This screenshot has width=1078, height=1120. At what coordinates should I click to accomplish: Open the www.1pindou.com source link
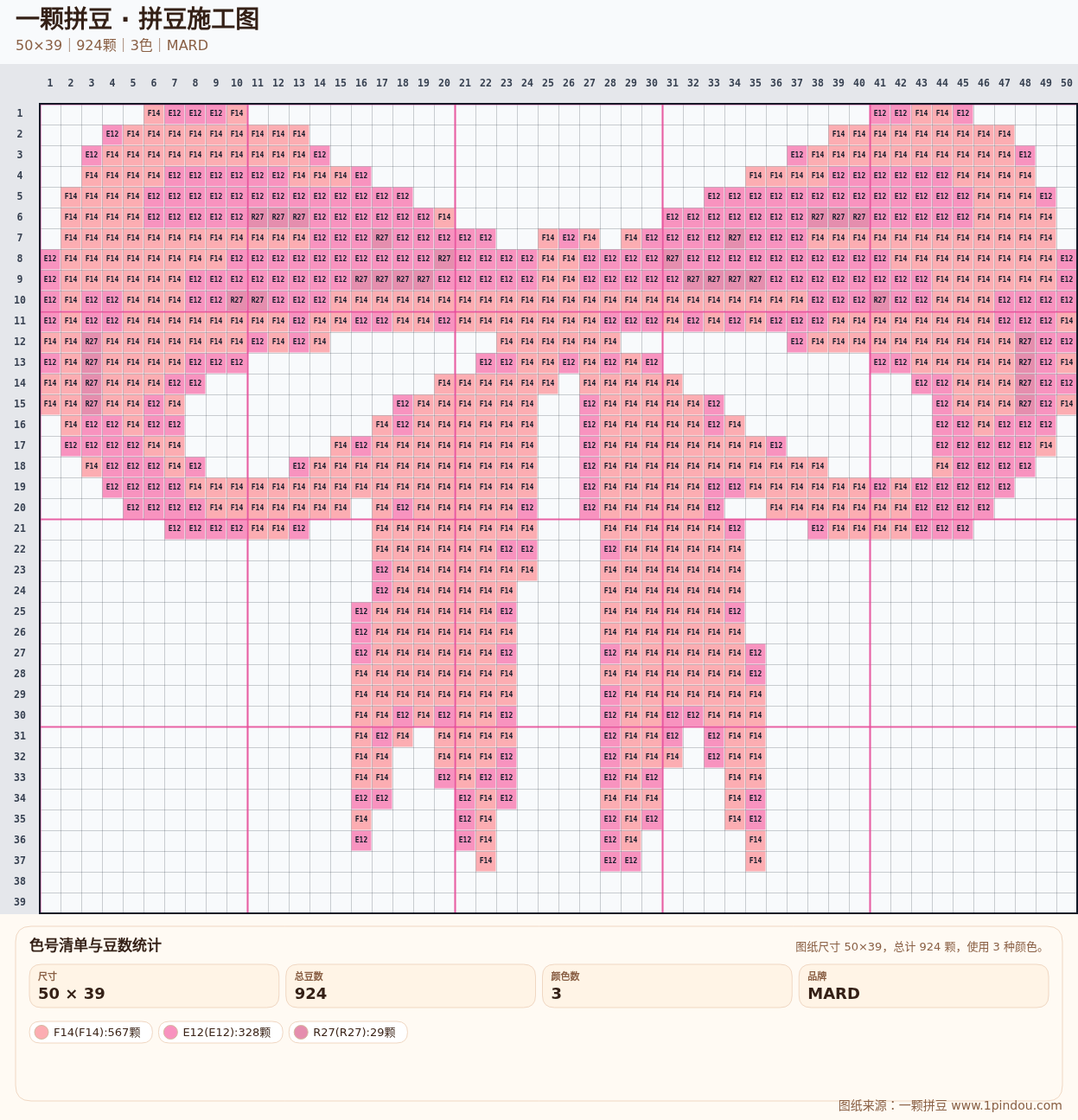(1006, 1105)
